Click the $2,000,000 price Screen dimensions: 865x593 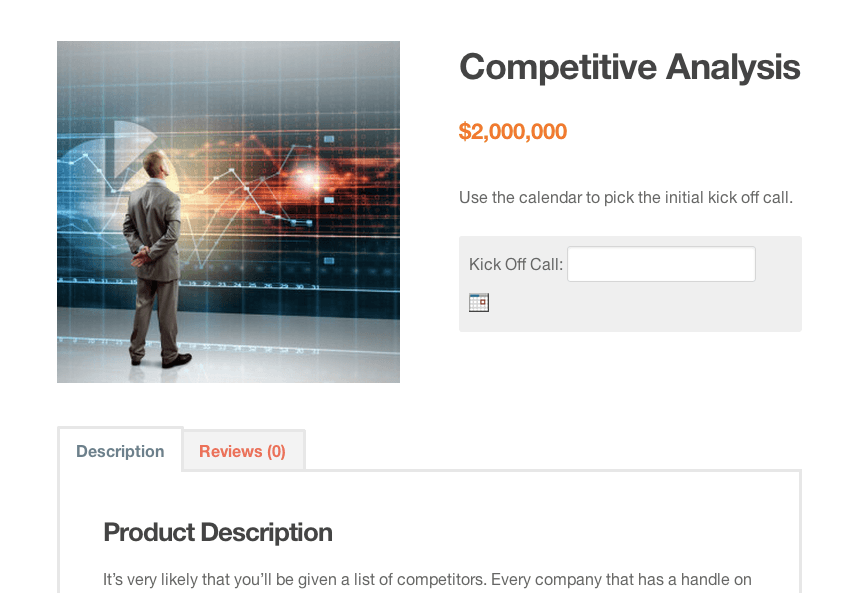click(513, 131)
